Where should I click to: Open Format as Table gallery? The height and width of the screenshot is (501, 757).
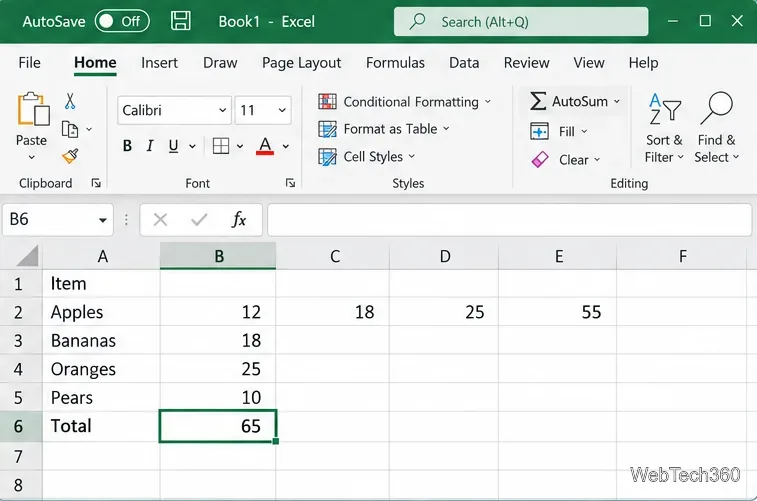[x=384, y=129]
